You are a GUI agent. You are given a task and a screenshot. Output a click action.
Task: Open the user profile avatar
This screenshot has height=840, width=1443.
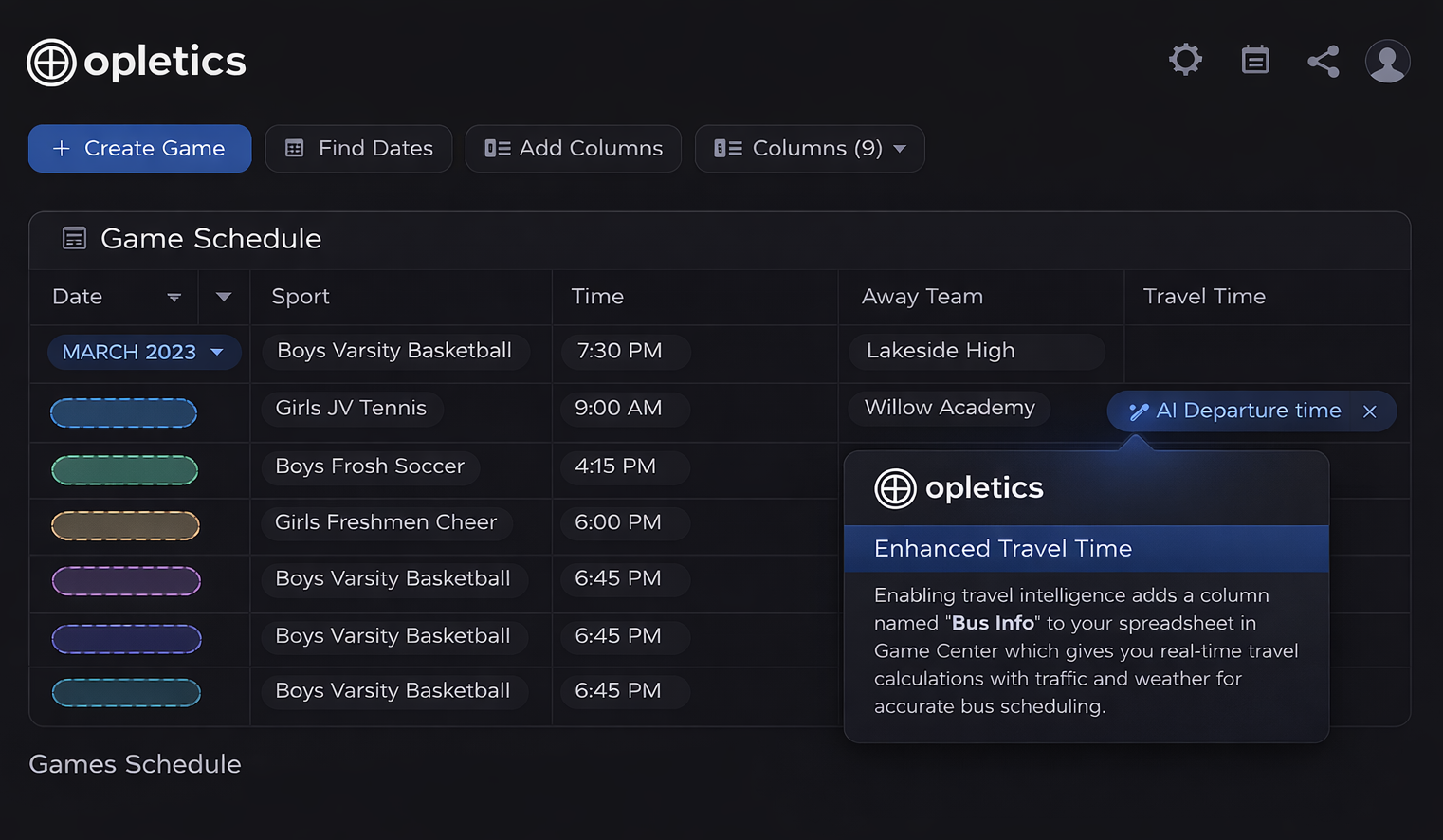tap(1387, 62)
